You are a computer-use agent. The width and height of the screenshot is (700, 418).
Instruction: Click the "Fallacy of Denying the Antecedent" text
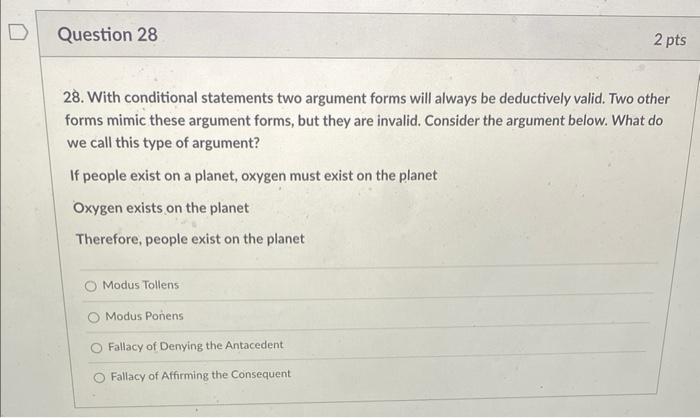click(x=196, y=346)
